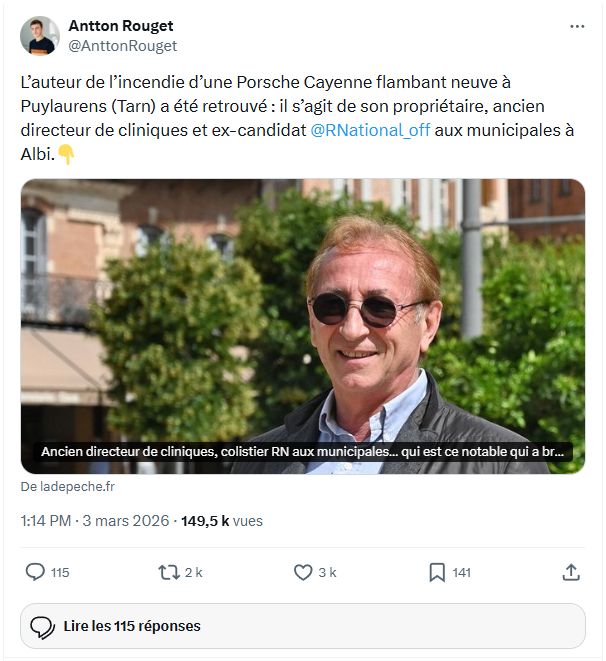Click the article headline caption overlay
The image size is (606, 661).
pos(302,452)
